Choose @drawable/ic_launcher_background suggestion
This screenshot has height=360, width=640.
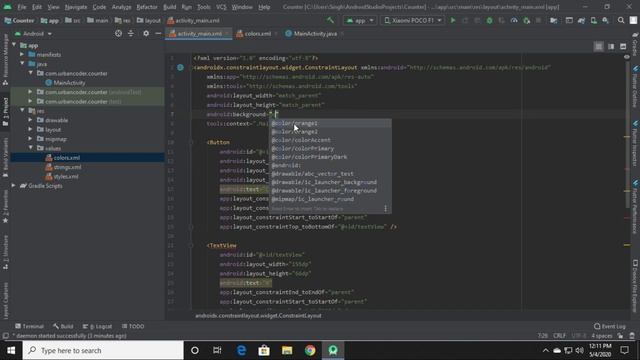[x=331, y=182]
